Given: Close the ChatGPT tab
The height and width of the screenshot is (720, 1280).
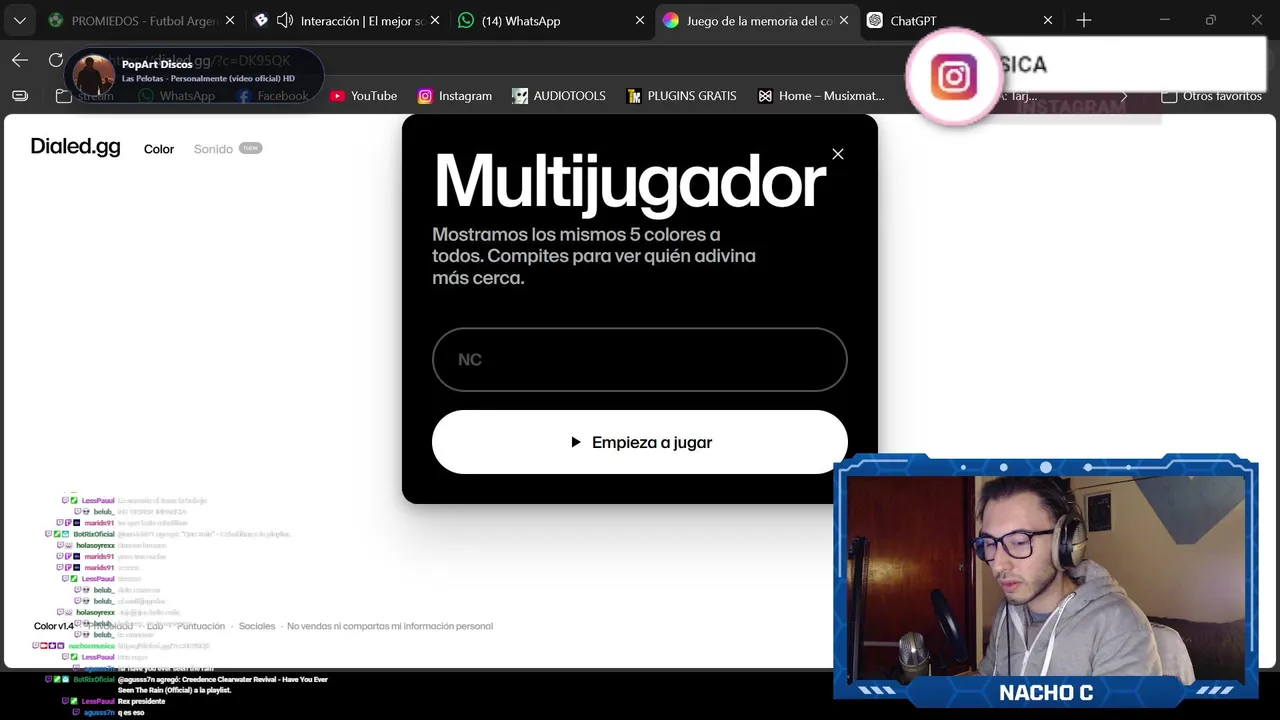Looking at the screenshot, I should (x=1048, y=20).
